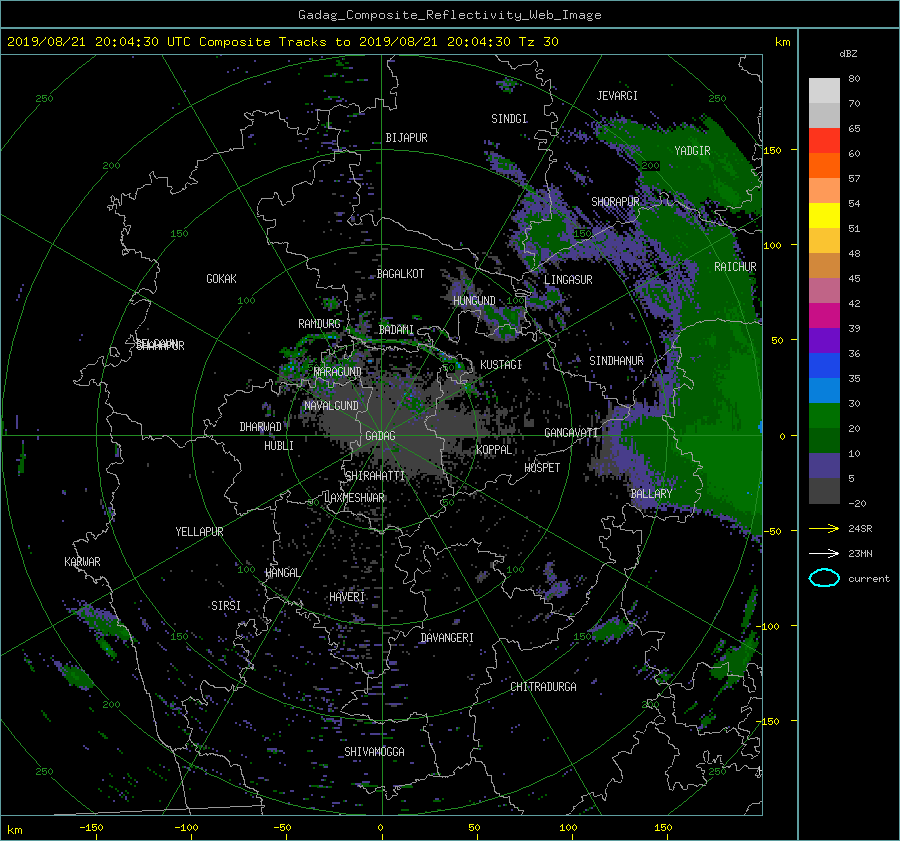The height and width of the screenshot is (841, 900).
Task: Click the HOSPET city label
Action: point(542,467)
